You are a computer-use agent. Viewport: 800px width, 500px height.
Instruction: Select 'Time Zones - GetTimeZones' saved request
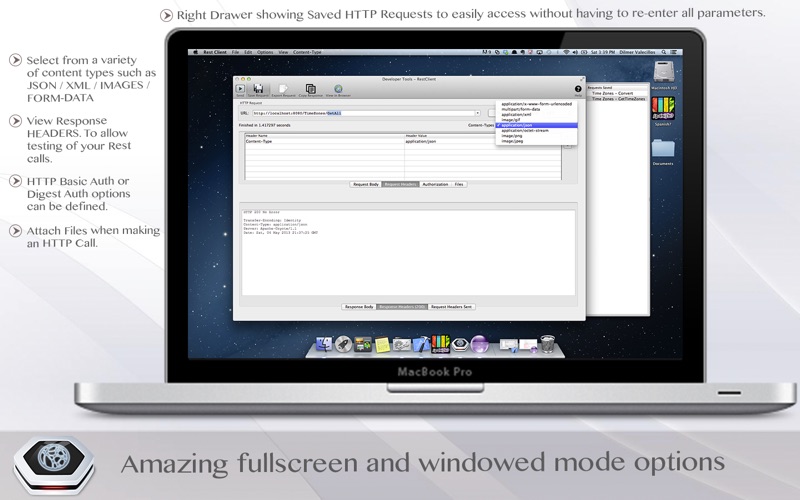click(617, 98)
